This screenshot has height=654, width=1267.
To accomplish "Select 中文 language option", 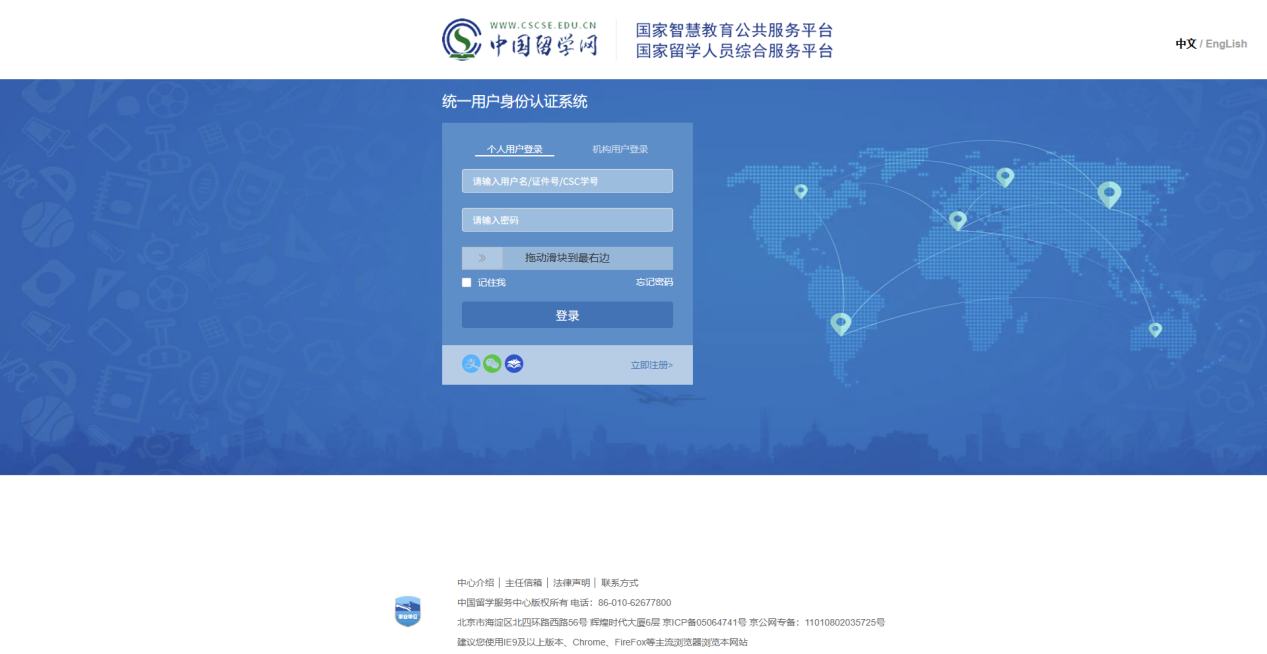I will pyautogui.click(x=1185, y=44).
